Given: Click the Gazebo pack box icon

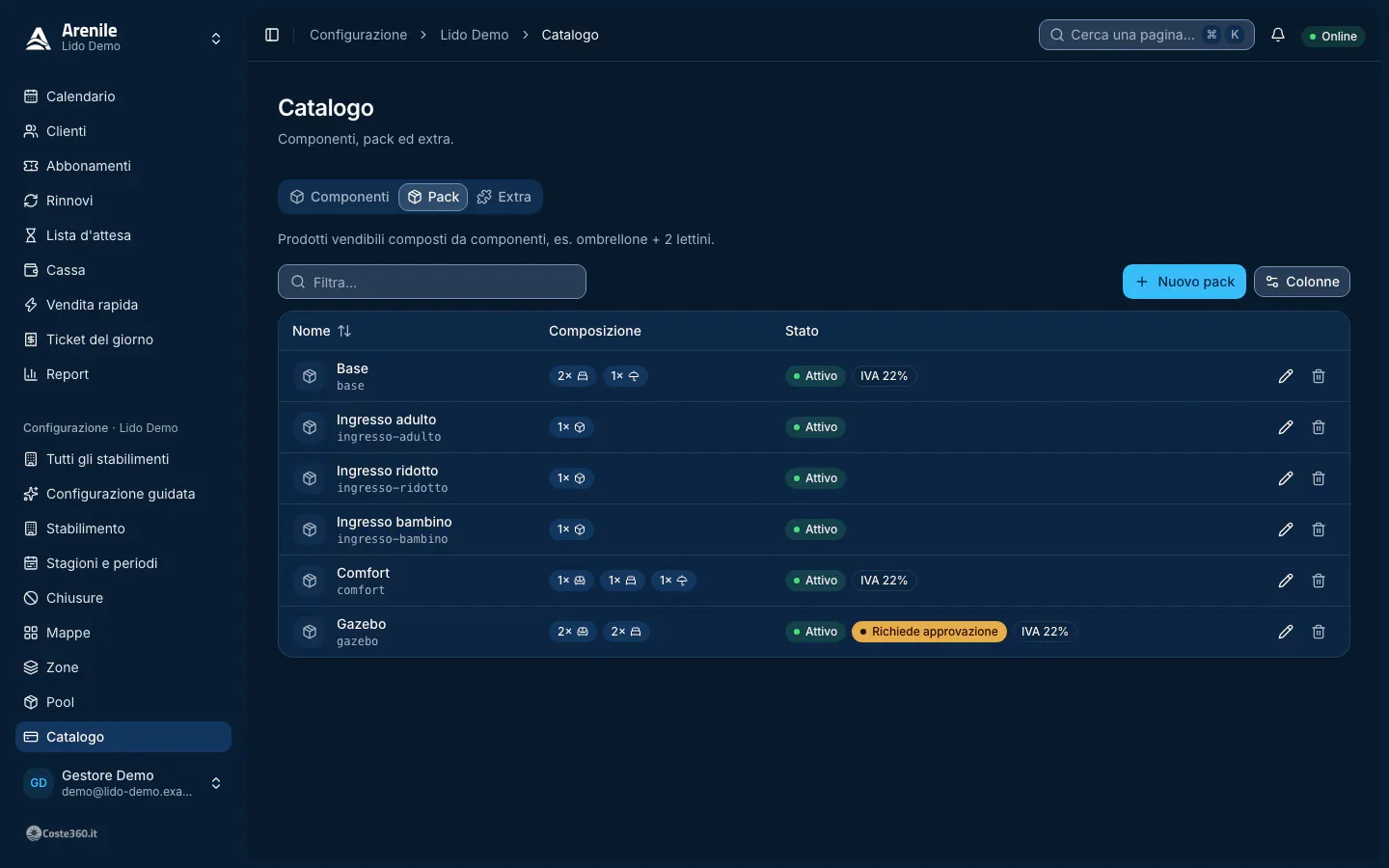Looking at the screenshot, I should click(x=310, y=632).
